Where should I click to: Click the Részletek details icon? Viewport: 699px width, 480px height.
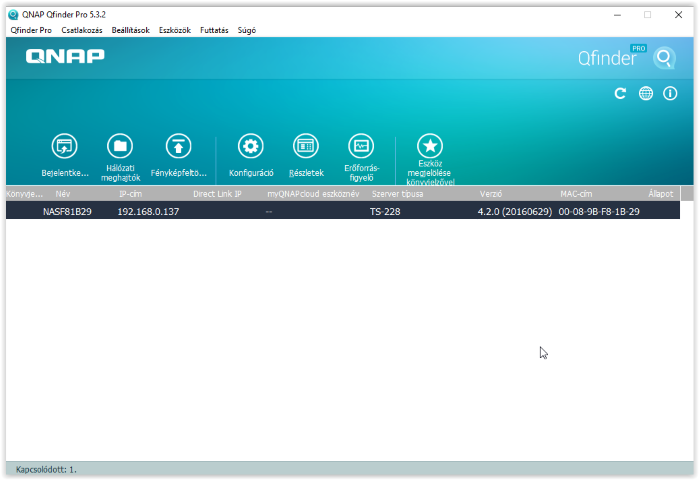click(305, 147)
